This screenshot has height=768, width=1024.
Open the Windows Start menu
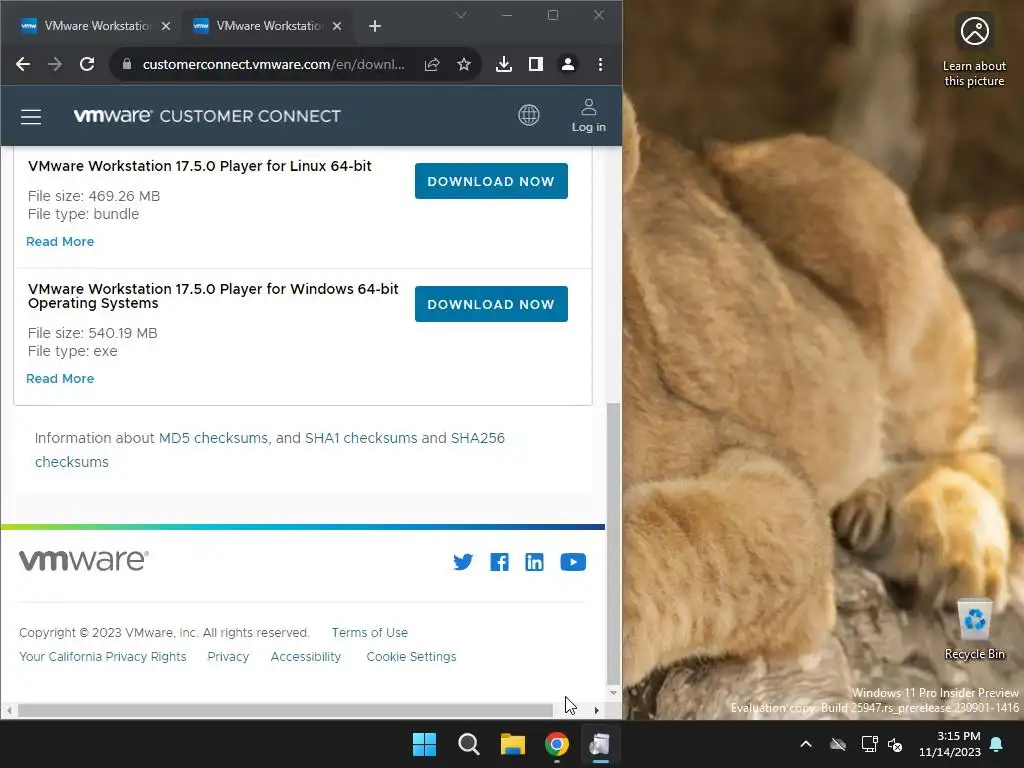[424, 744]
